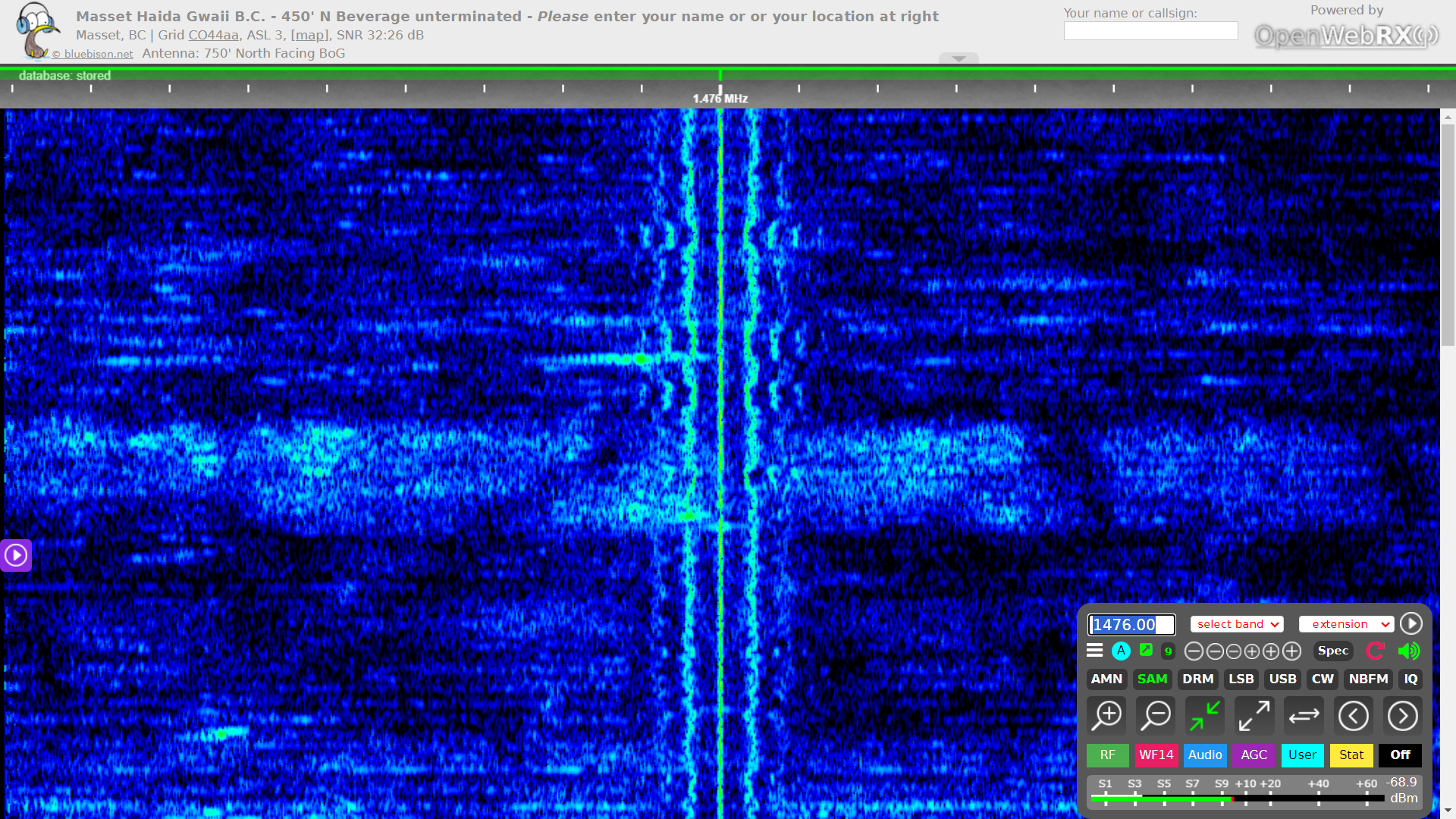Toggle the cyan A auto button

coord(1121,651)
